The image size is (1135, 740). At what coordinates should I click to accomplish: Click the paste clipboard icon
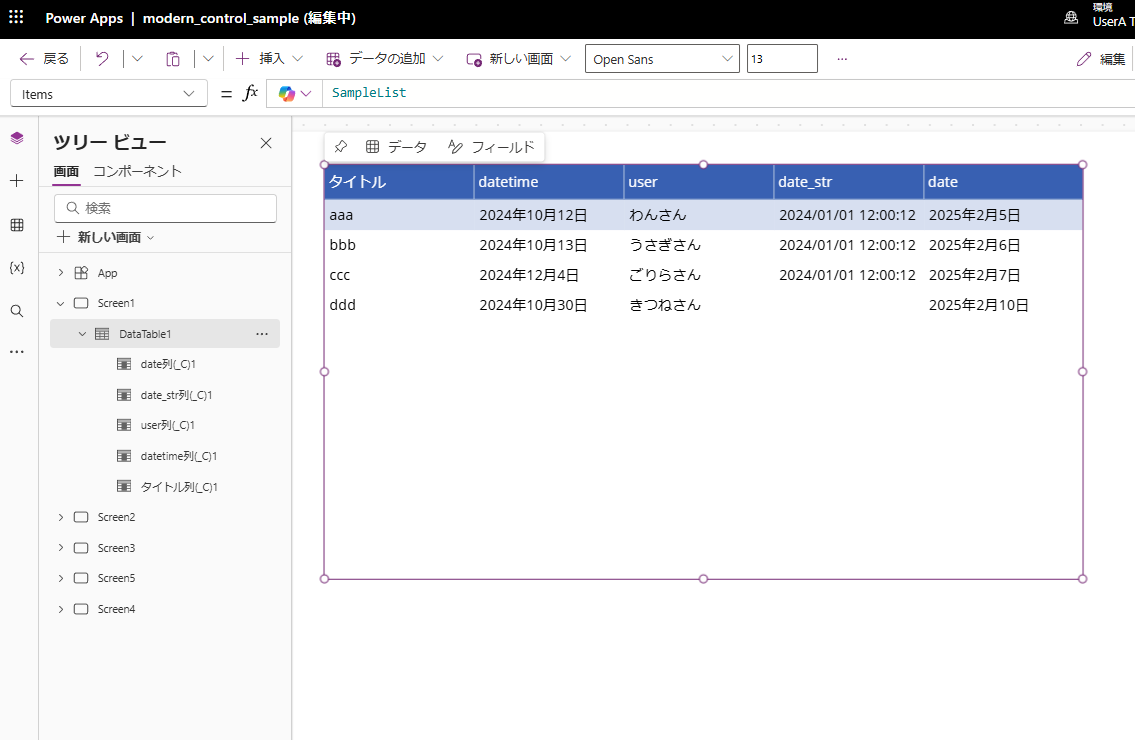pos(173,59)
